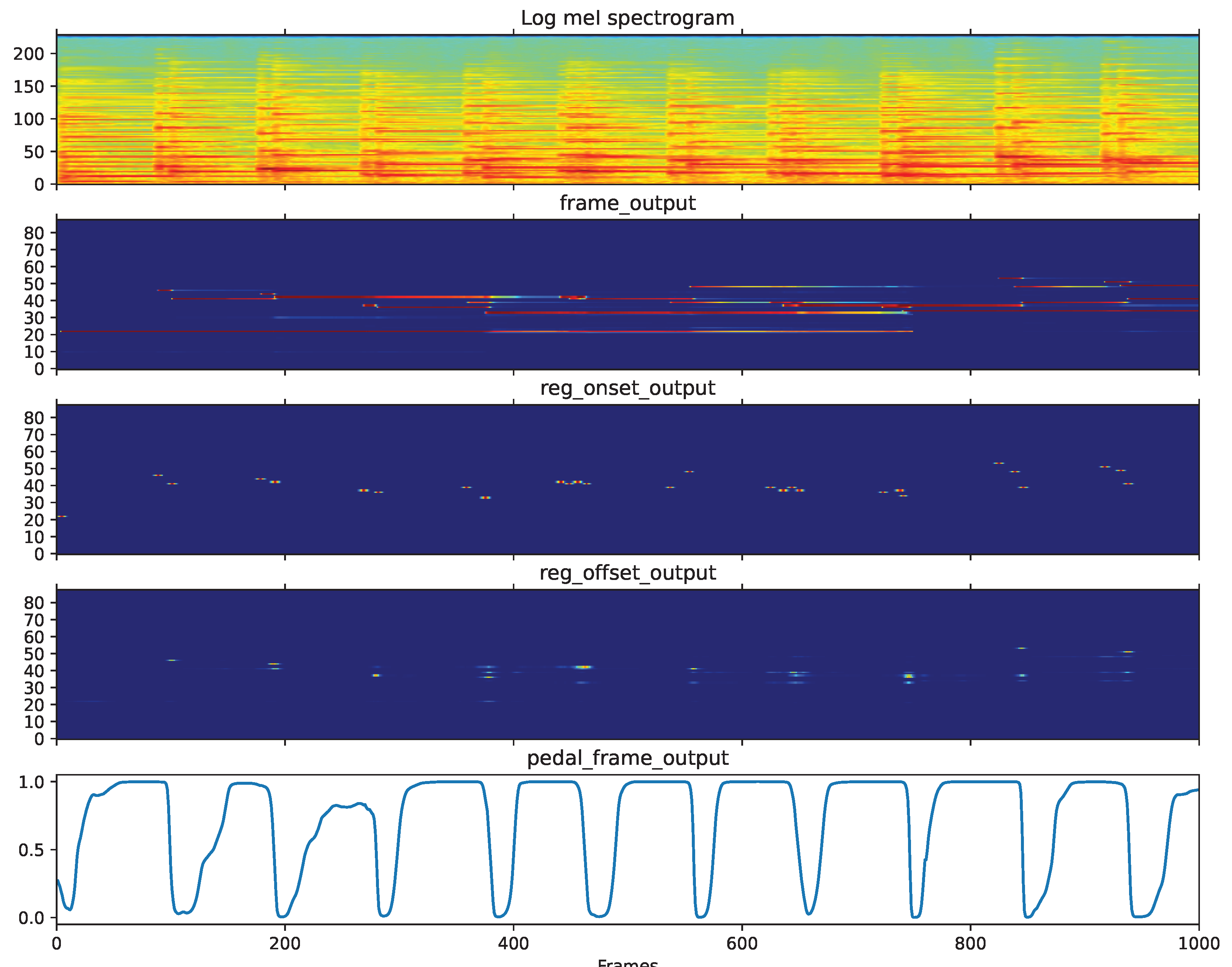The image size is (1232, 967).
Task: Click the 150 label on spectrogram axis
Action: pos(28,87)
